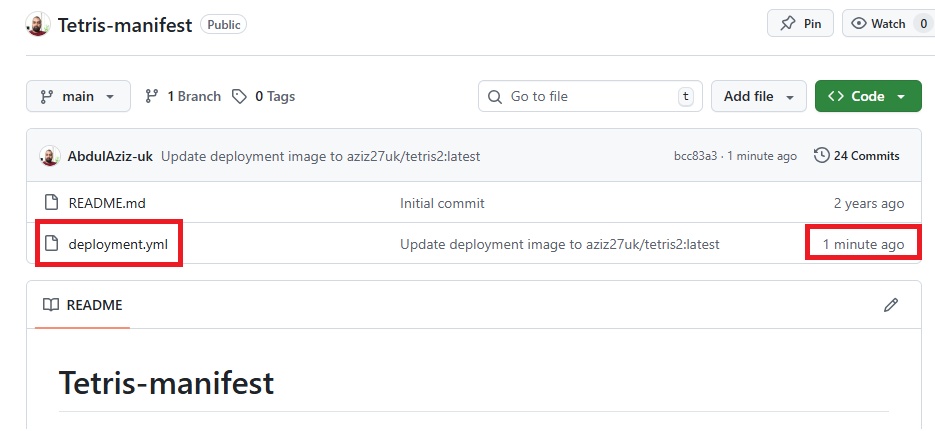Pin the repository with Pin button
The width and height of the screenshot is (935, 431).
pos(800,24)
